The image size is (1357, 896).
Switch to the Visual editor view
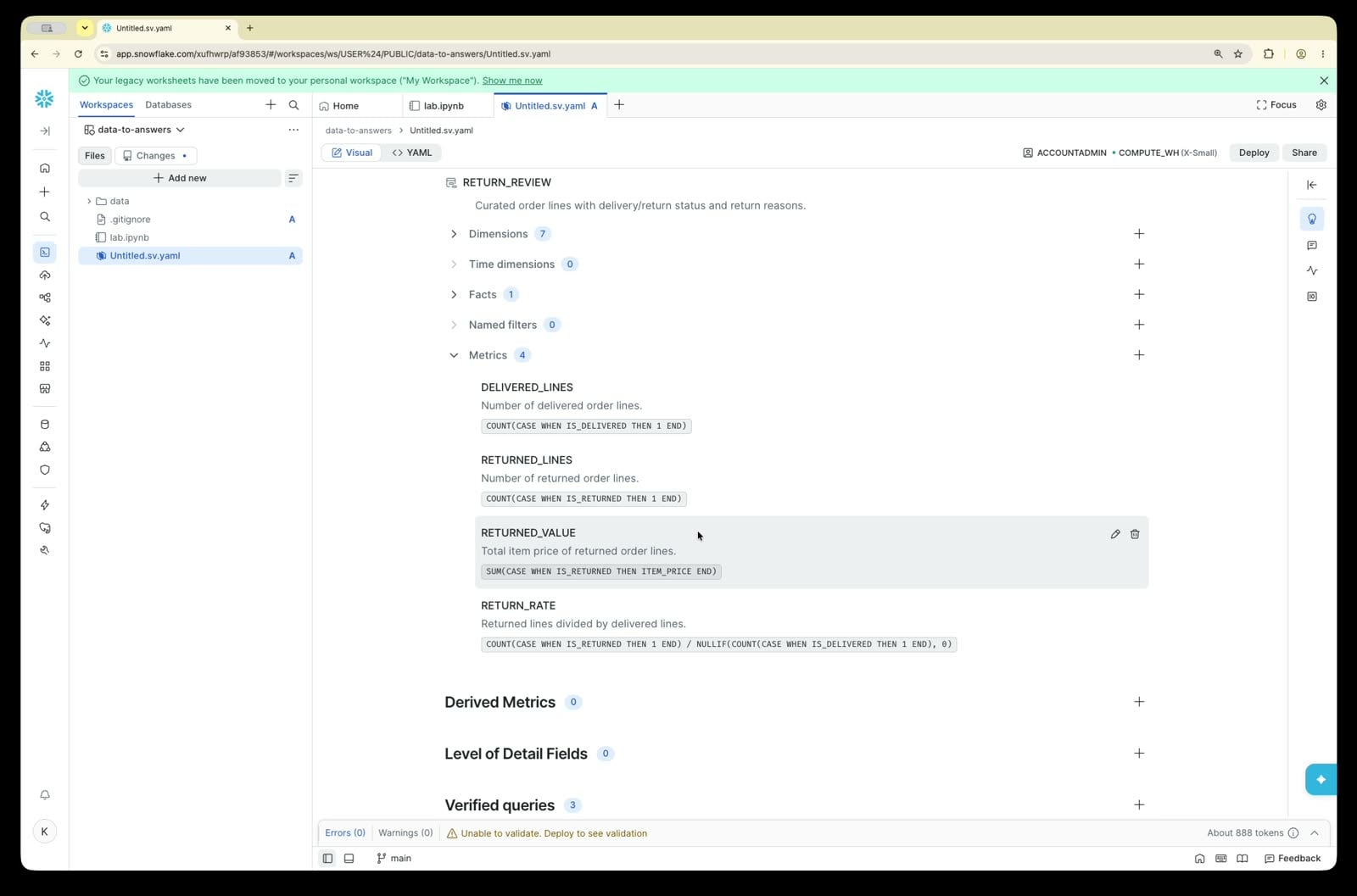352,153
